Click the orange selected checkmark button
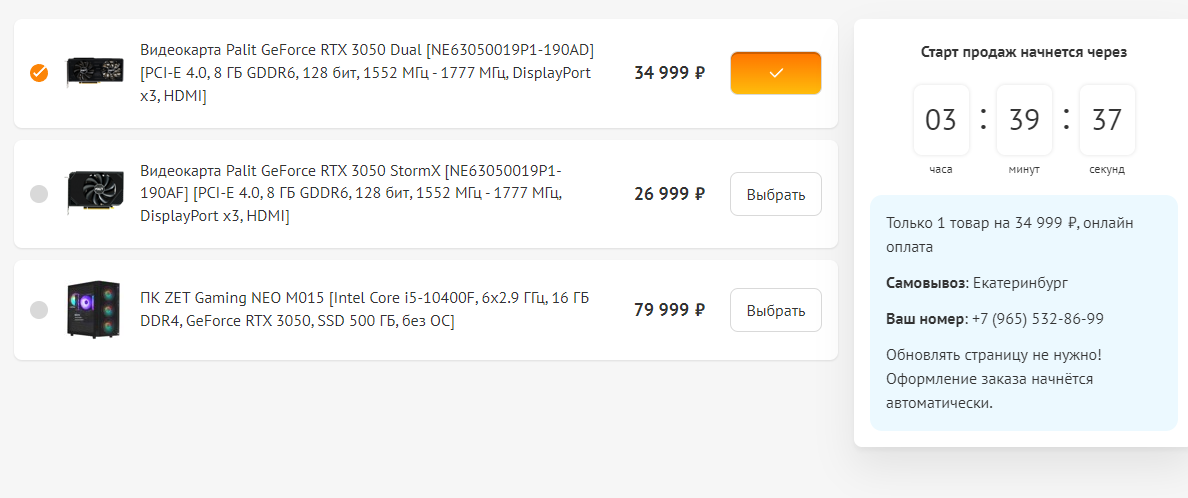Image resolution: width=1188 pixels, height=498 pixels. pos(775,73)
